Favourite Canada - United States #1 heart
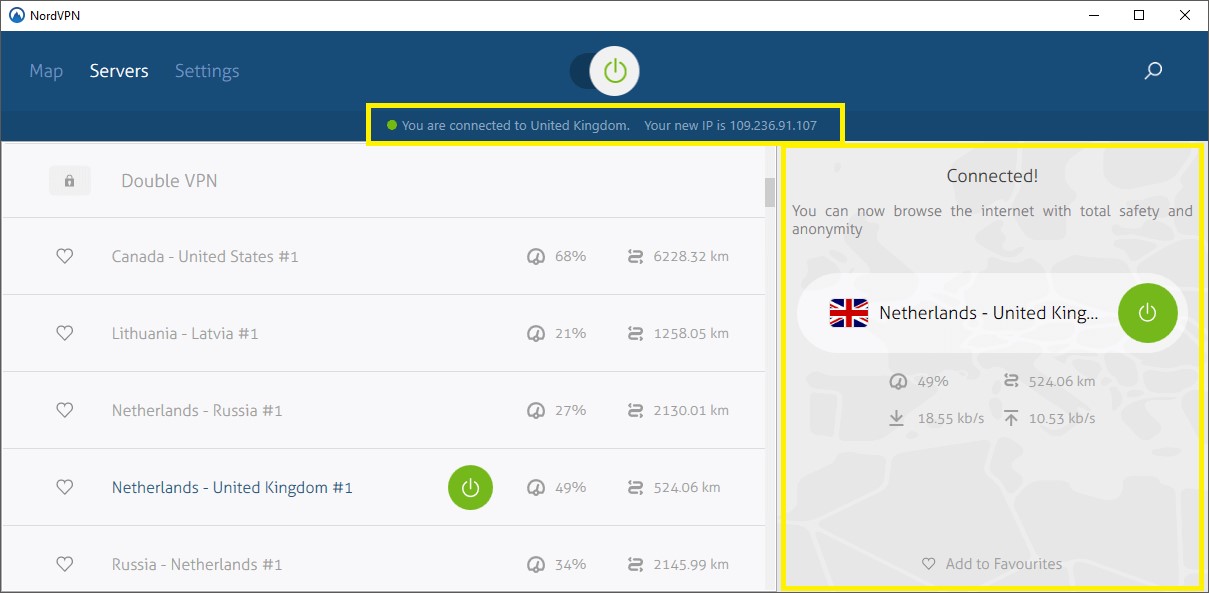1209x593 pixels. tap(64, 256)
